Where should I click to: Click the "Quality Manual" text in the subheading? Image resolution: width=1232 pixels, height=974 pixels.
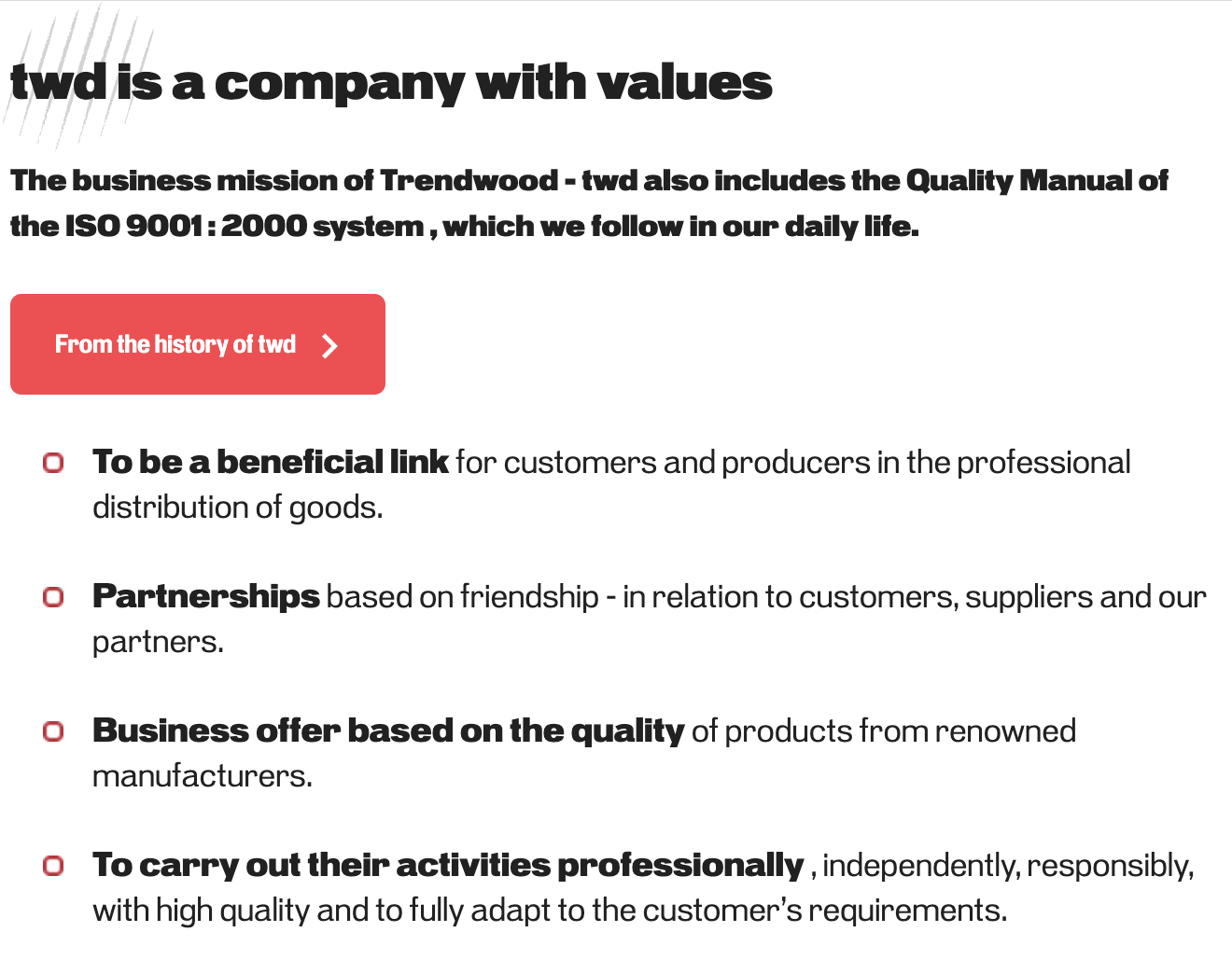pos(1019,180)
